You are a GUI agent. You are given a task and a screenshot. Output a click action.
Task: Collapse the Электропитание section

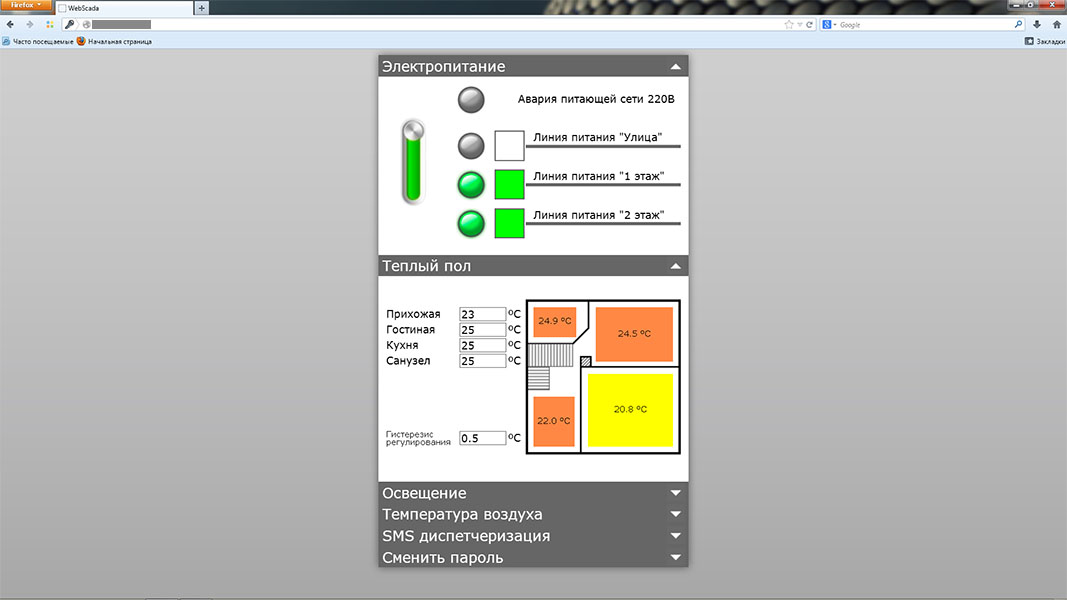tap(676, 67)
